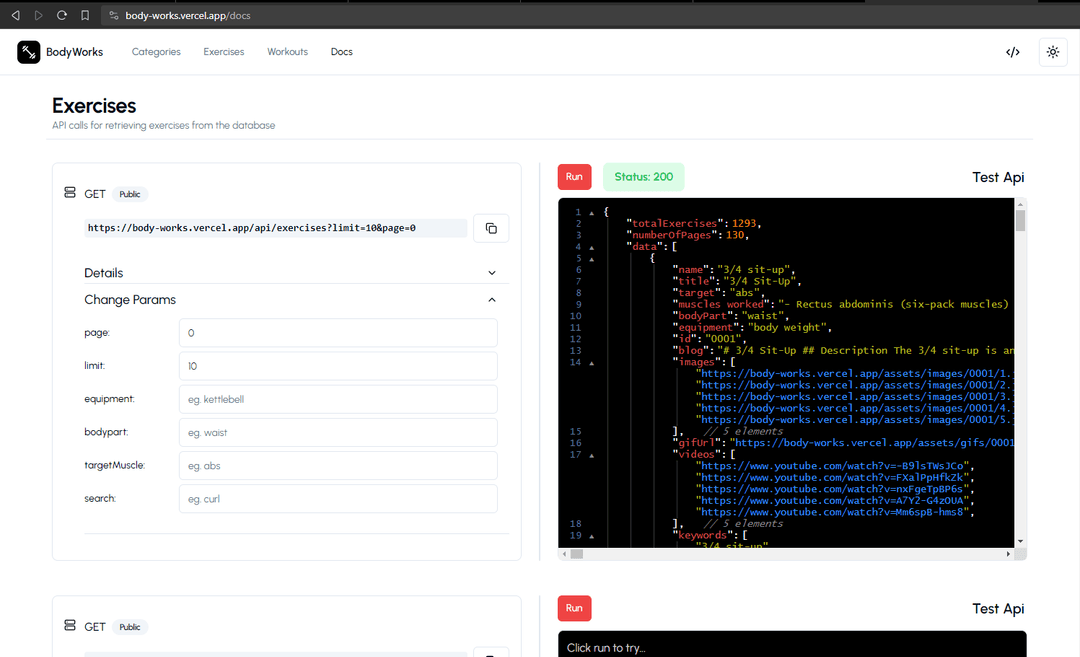Fold the keywords array at line 19
This screenshot has width=1080, height=657.
coord(592,536)
